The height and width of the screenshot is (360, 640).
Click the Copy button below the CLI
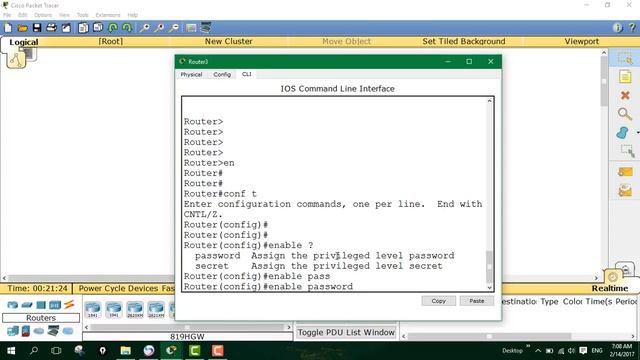(x=439, y=301)
